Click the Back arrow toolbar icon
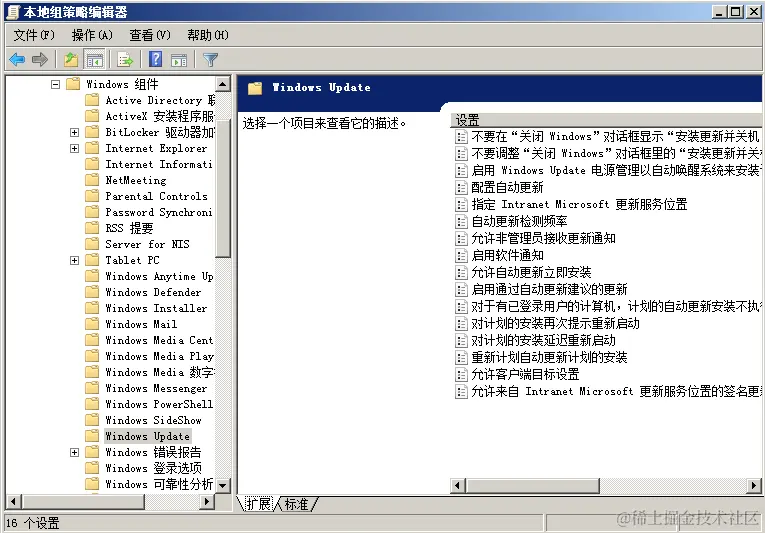This screenshot has width=765, height=533. pyautogui.click(x=17, y=60)
